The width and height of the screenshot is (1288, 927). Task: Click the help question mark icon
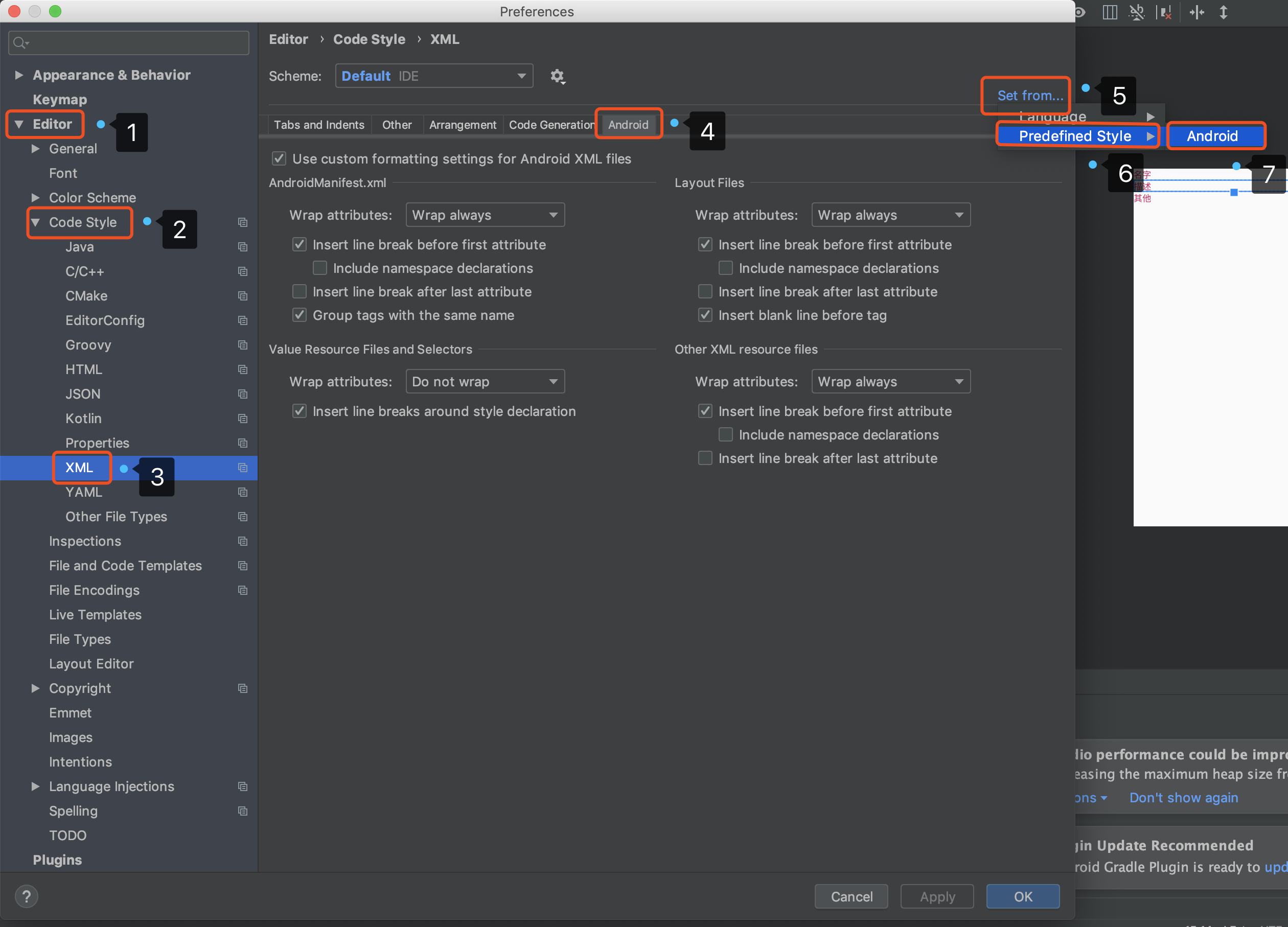point(27,896)
